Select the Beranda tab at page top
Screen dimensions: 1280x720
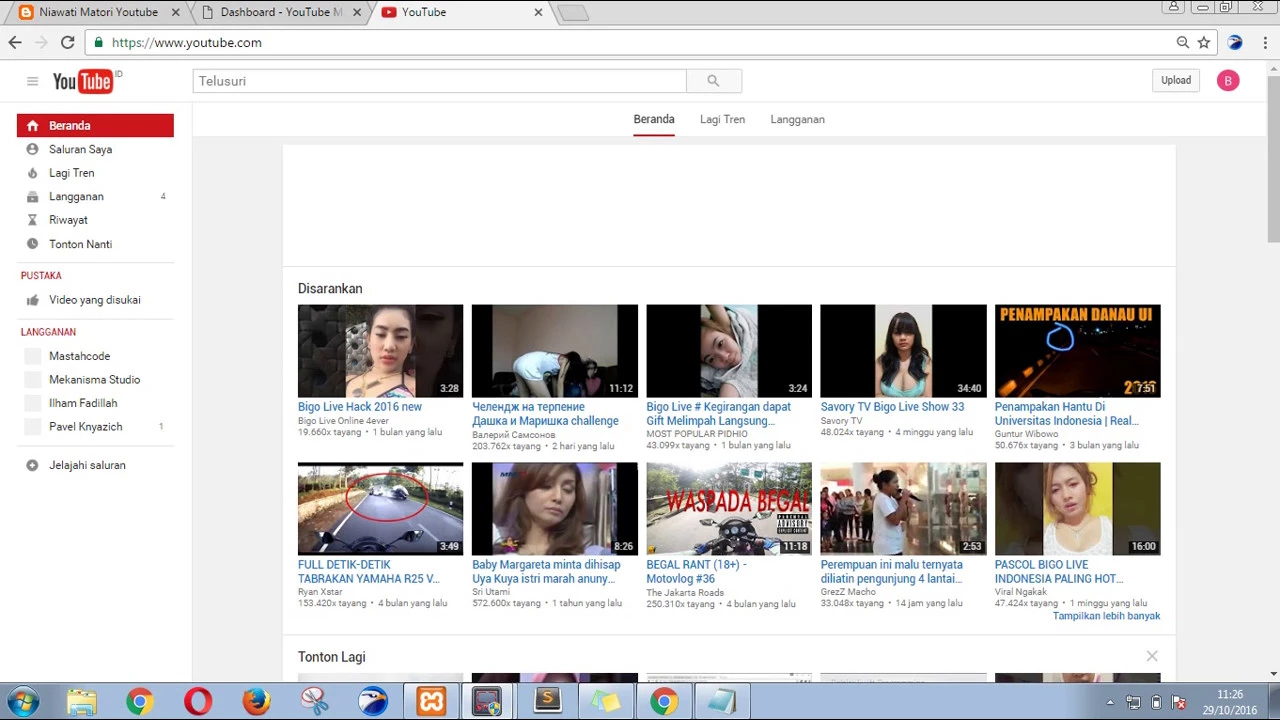(x=654, y=119)
